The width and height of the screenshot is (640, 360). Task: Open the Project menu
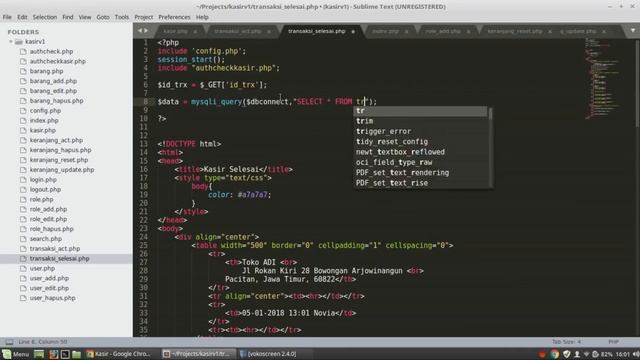tap(144, 17)
